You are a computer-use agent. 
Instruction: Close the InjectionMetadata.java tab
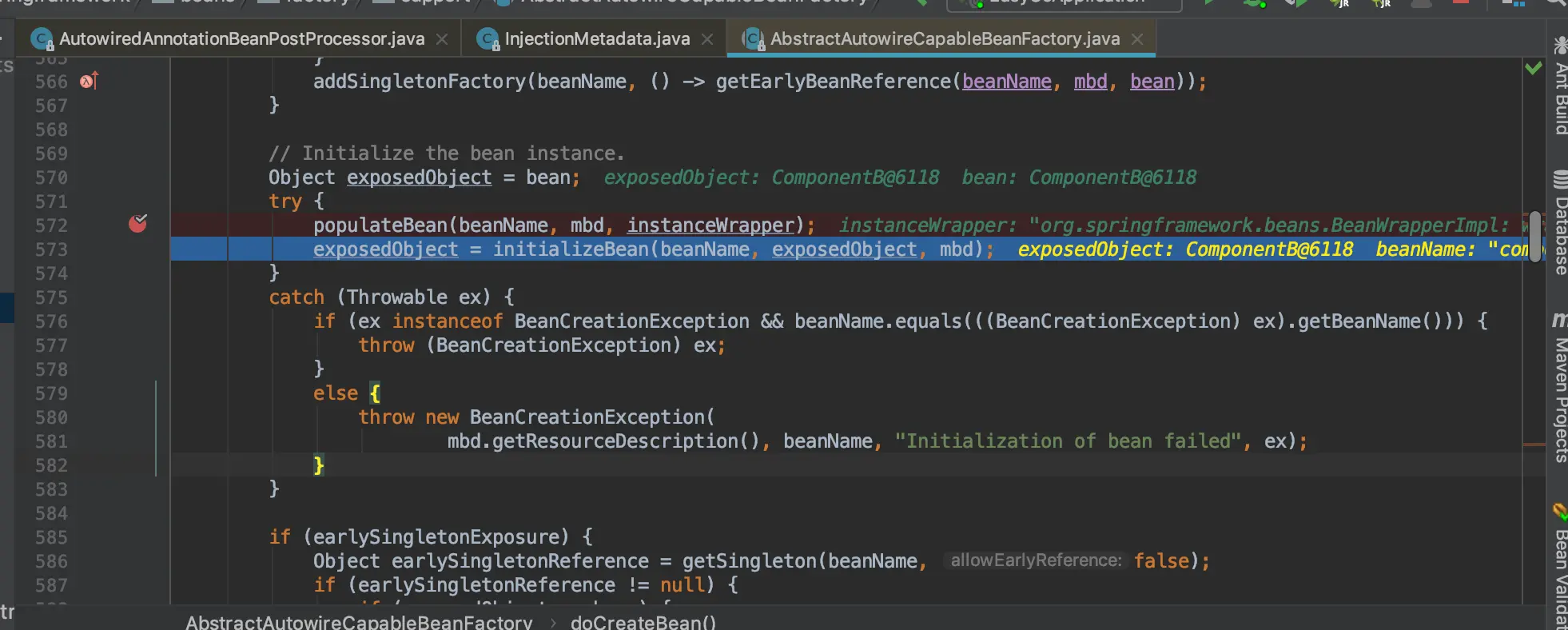pos(707,39)
